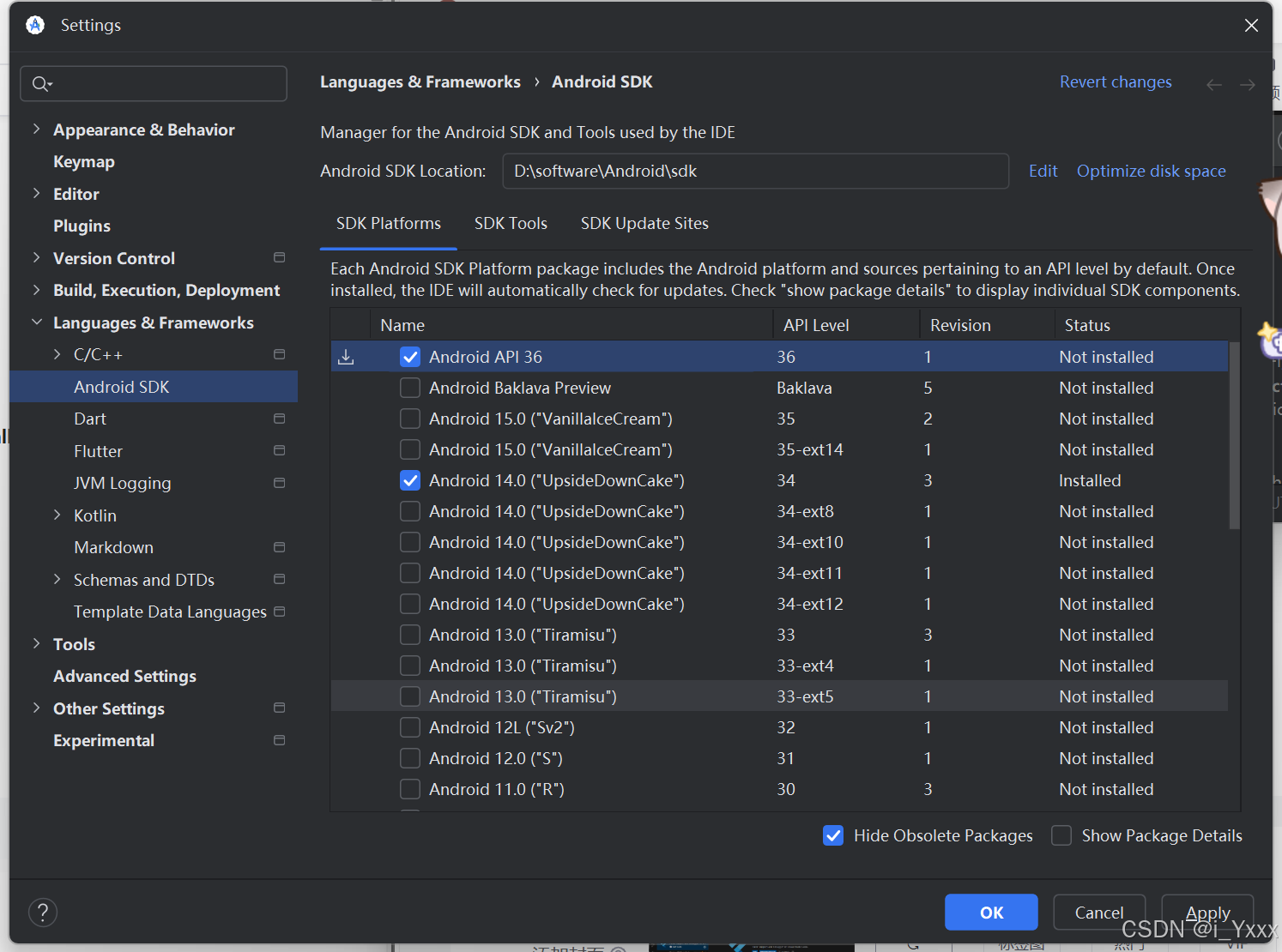Click project-level icon next to Version Control
This screenshot has width=1282, height=952.
[279, 257]
